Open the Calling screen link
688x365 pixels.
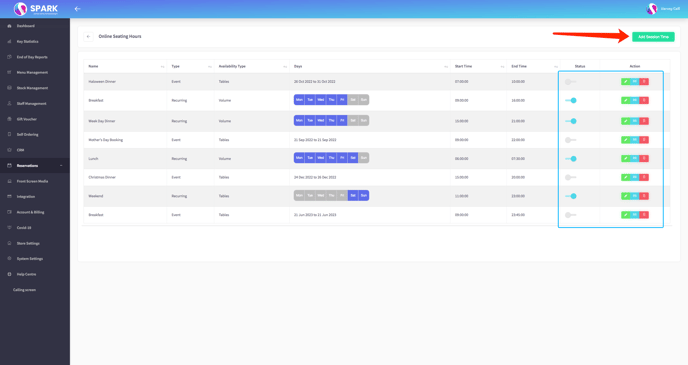coord(24,290)
